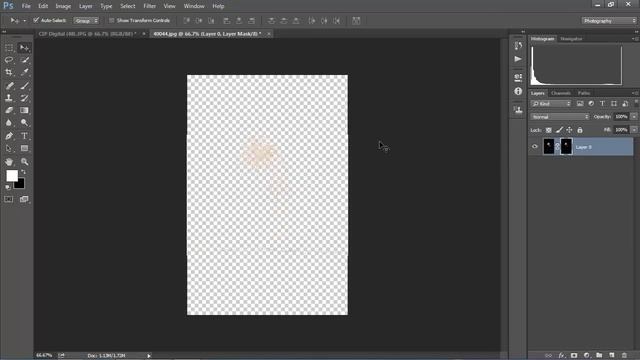This screenshot has height=360, width=640.
Task: Filter layers by adjustment layers icon
Action: click(x=591, y=104)
